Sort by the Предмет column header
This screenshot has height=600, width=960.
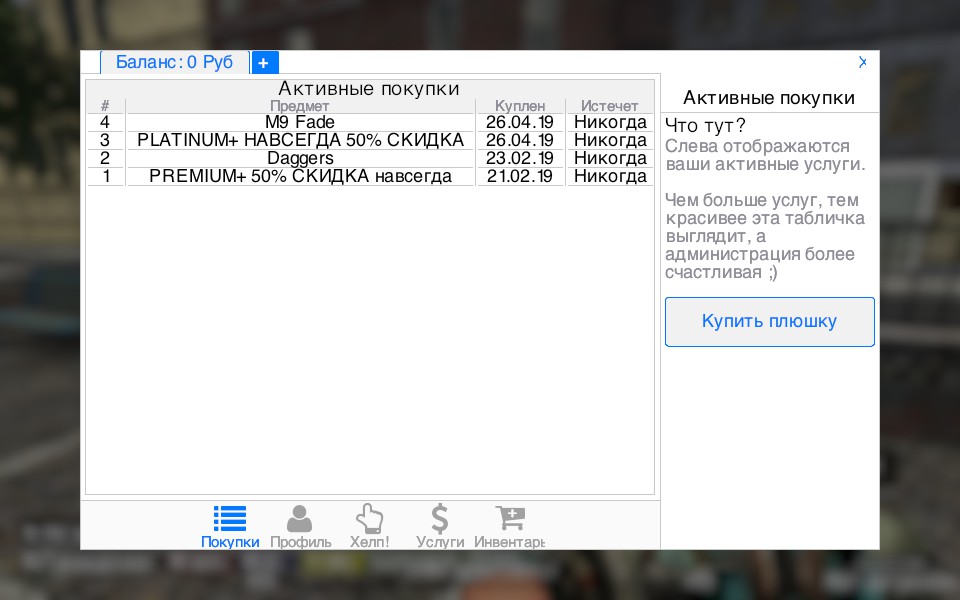coord(299,106)
